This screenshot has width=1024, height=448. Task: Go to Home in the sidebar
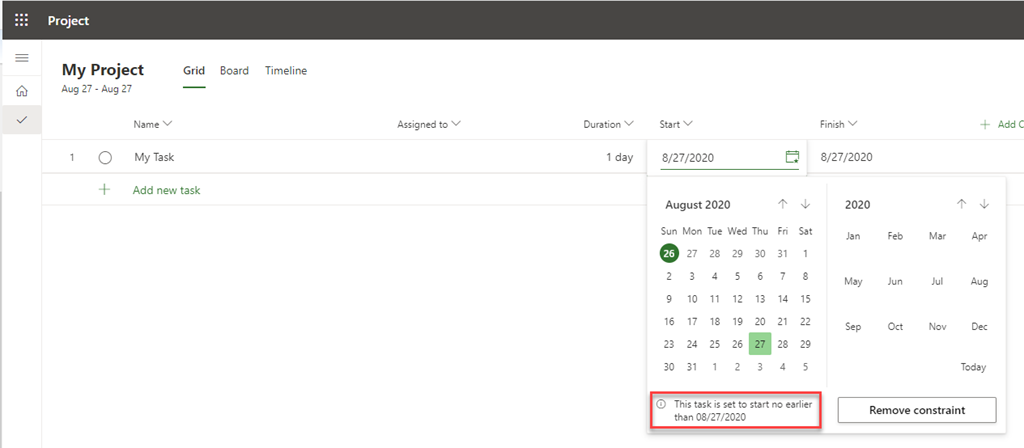[x=21, y=91]
